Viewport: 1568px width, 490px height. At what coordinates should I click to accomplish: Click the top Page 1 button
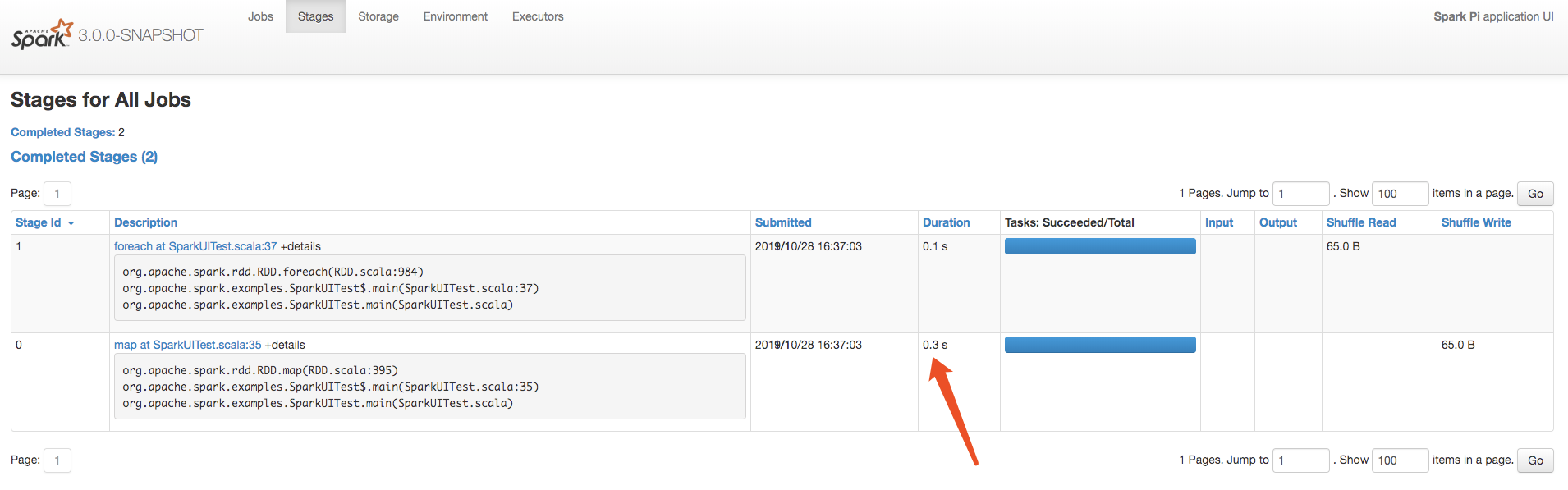[x=57, y=194]
